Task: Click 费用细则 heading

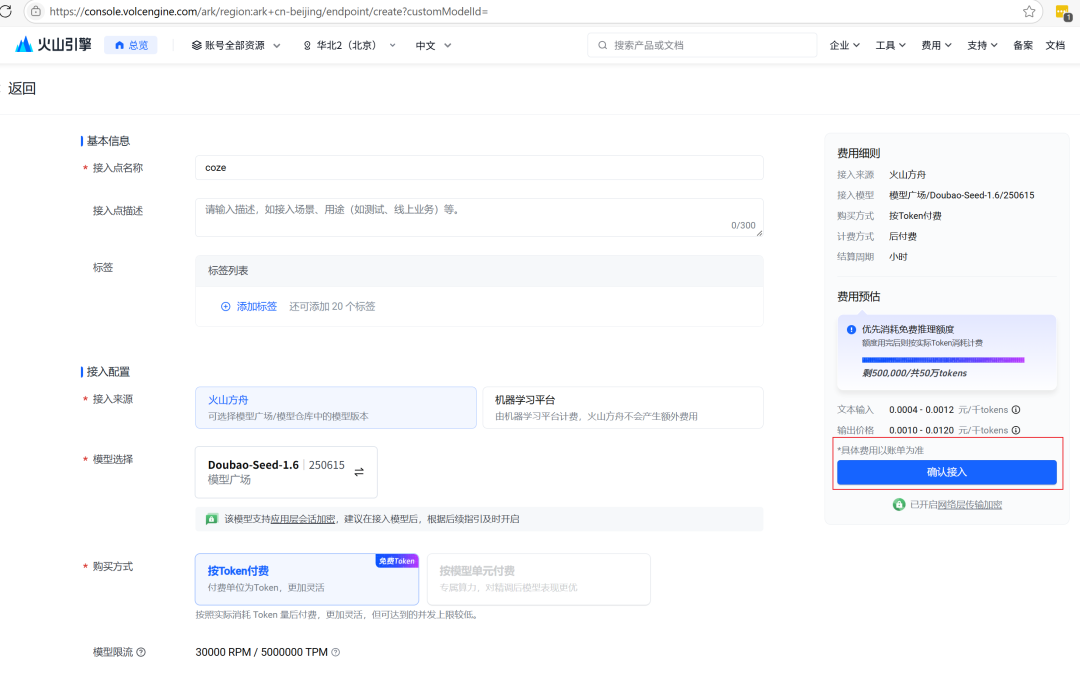Action: [858, 153]
